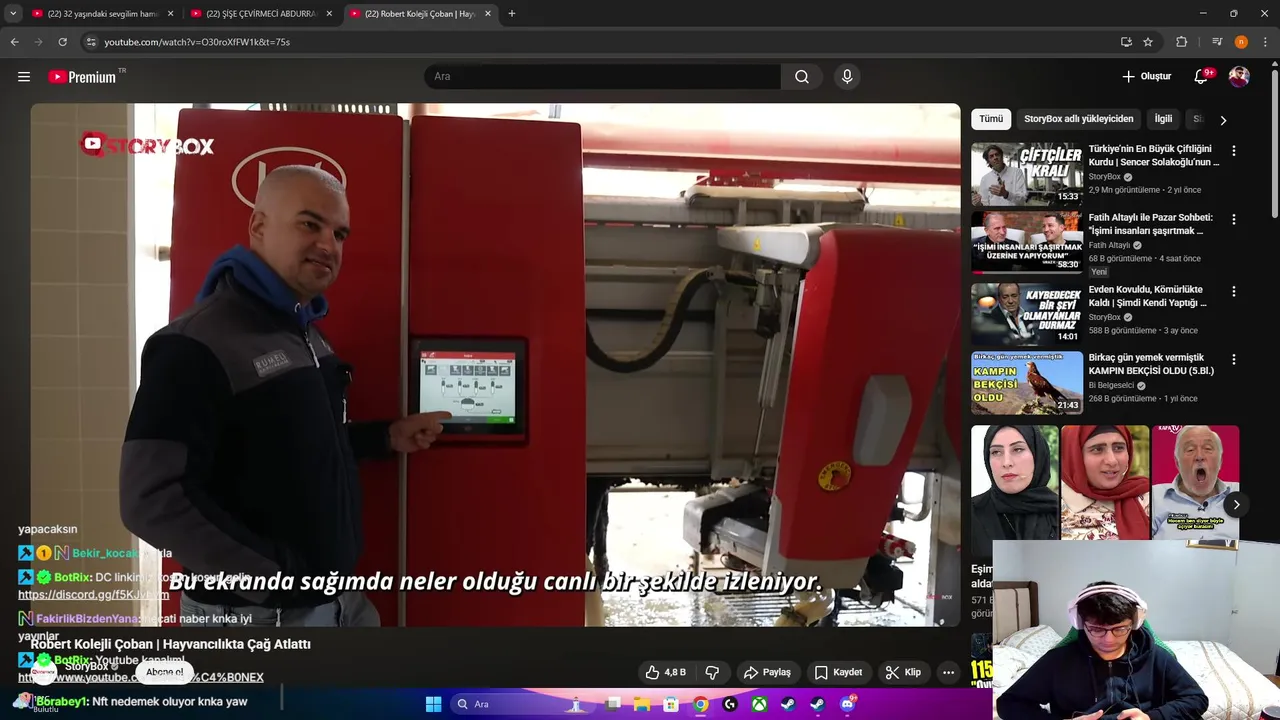The image size is (1280, 720).
Task: Close the ŞİŞE ÇEVİRMECİ tab
Action: 329,14
